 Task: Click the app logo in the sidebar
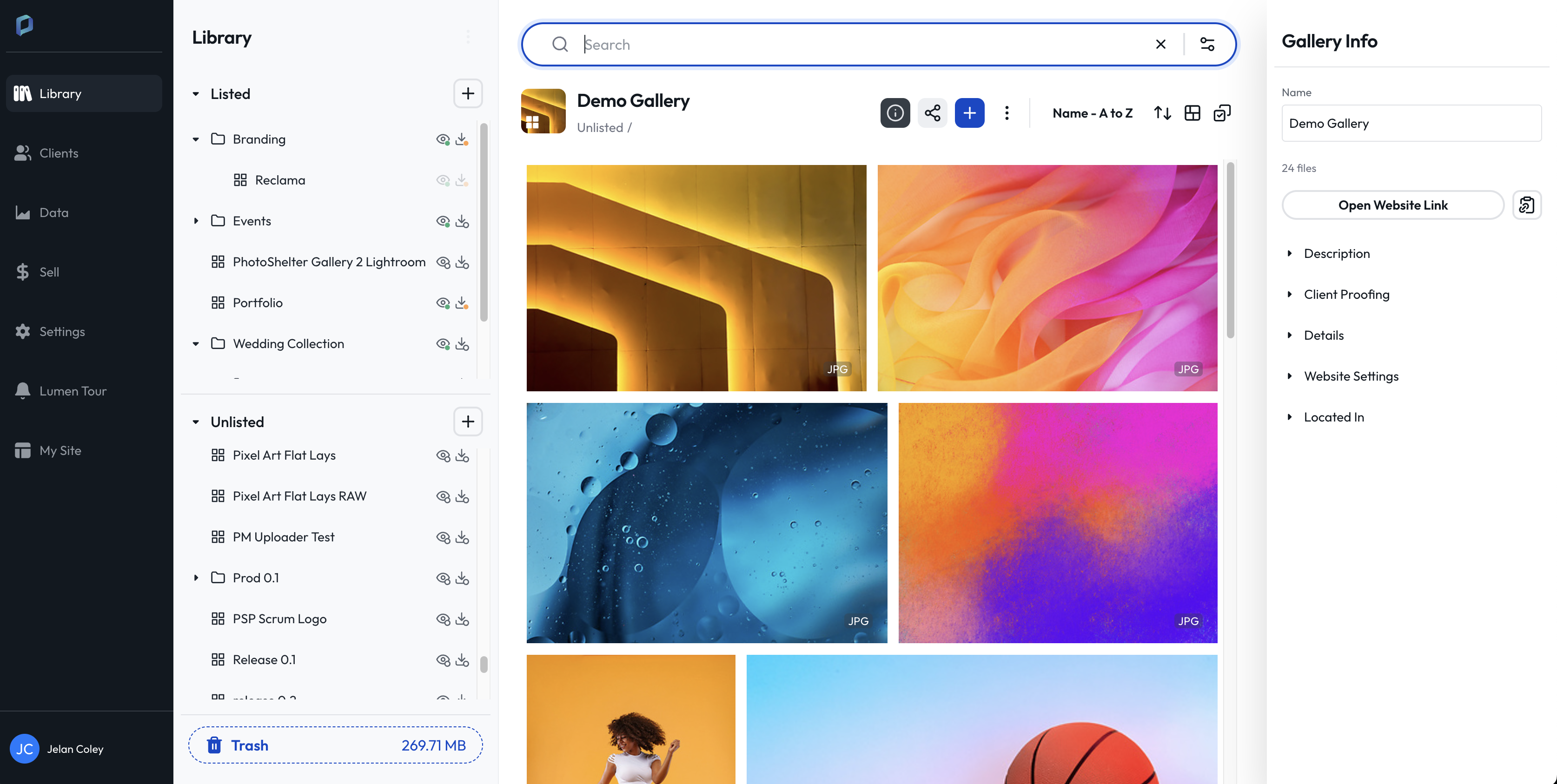(24, 25)
